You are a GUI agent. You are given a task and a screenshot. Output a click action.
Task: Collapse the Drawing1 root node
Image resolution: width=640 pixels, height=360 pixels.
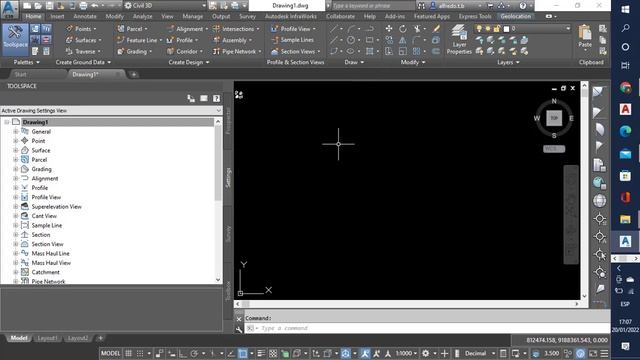[x=7, y=122]
